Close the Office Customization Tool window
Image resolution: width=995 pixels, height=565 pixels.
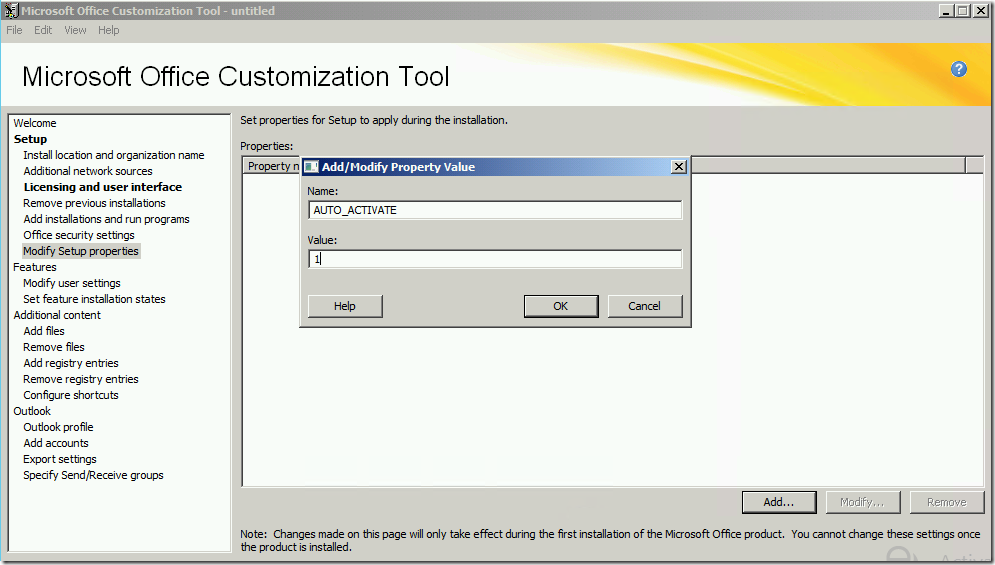point(980,11)
